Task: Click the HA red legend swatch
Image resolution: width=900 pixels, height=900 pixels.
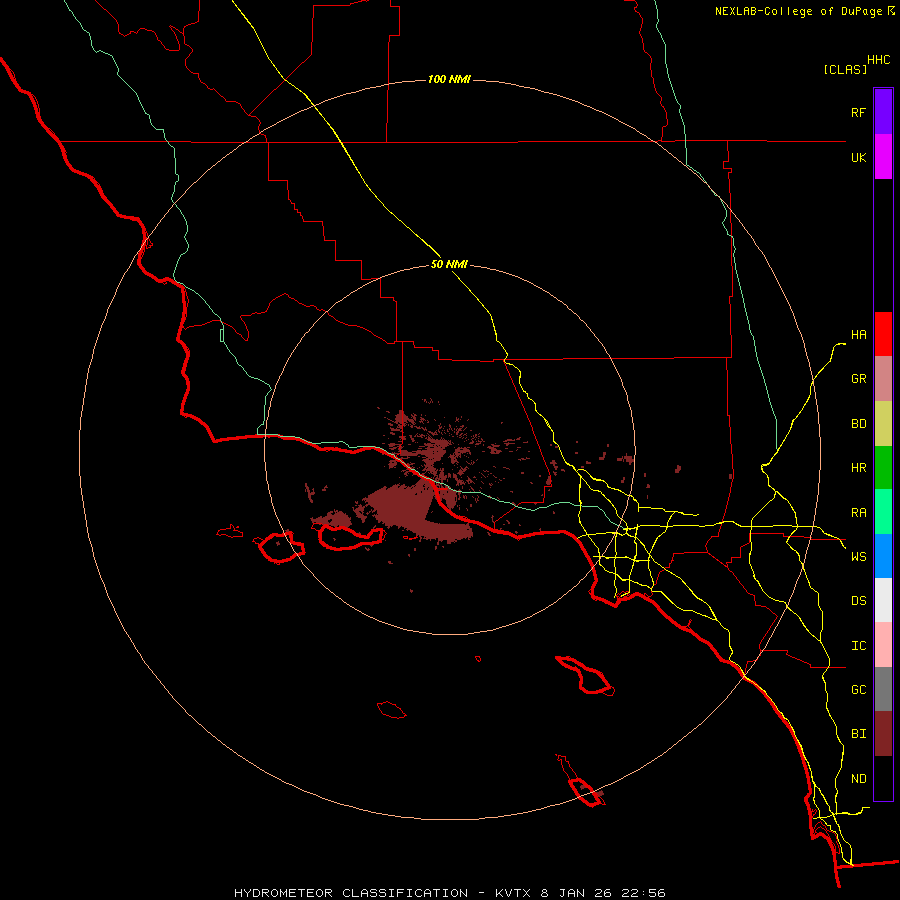Action: [883, 334]
